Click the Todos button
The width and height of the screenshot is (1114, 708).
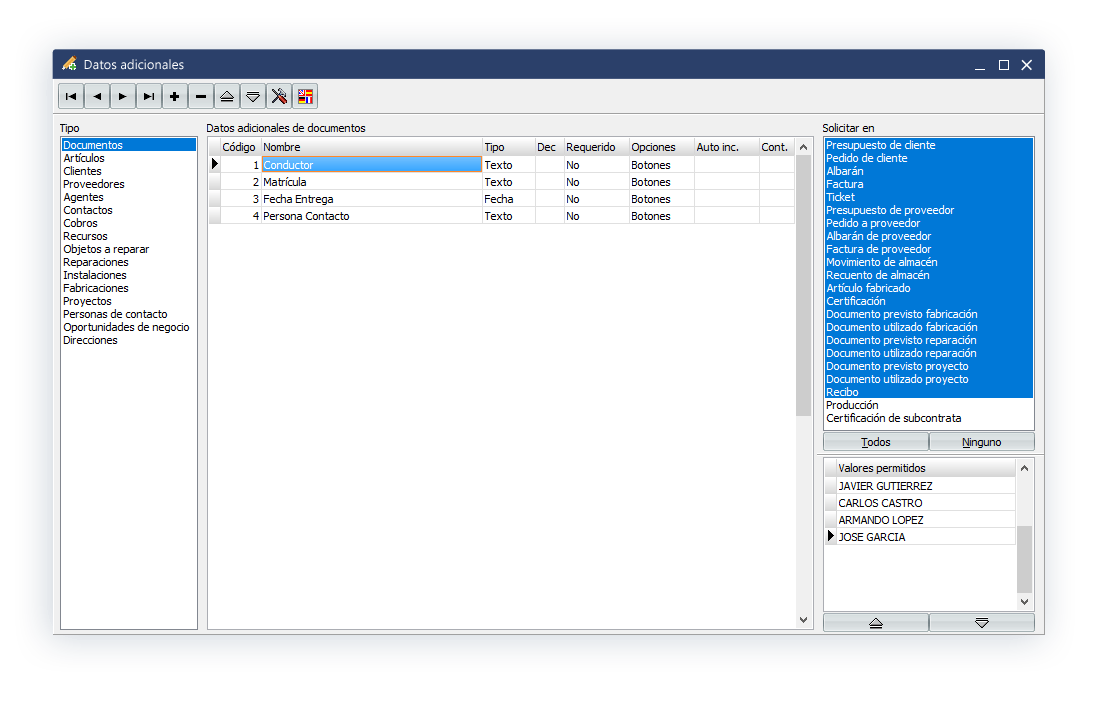click(875, 442)
